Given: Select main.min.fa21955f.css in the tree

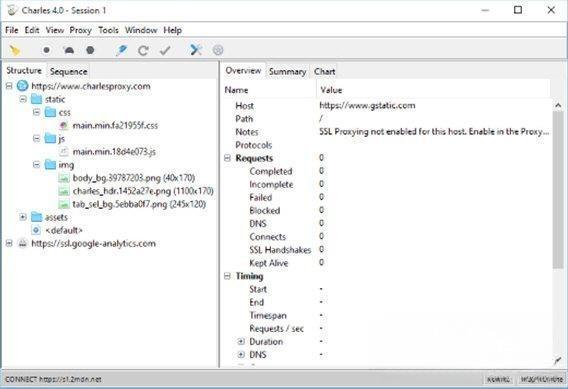Looking at the screenshot, I should [x=115, y=125].
